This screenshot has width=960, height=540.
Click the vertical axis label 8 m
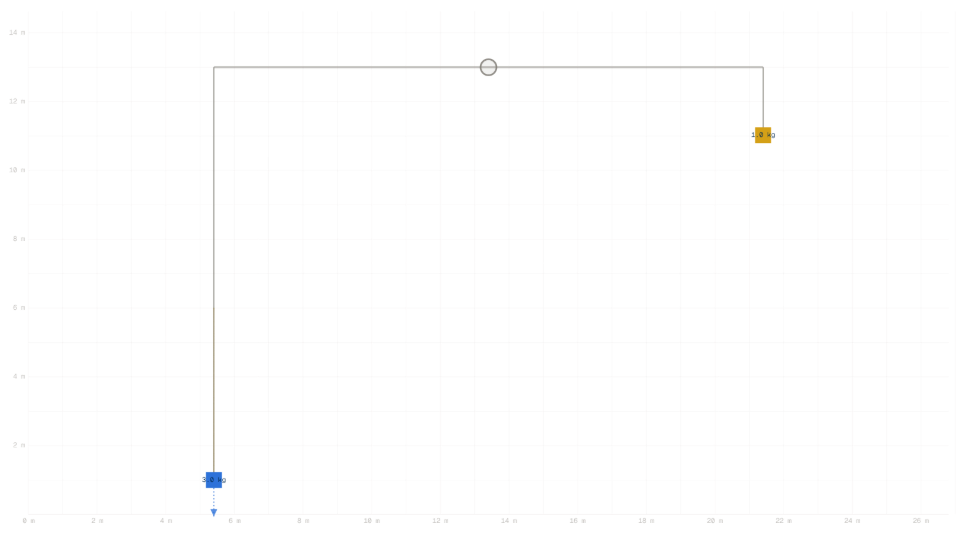pos(19,239)
